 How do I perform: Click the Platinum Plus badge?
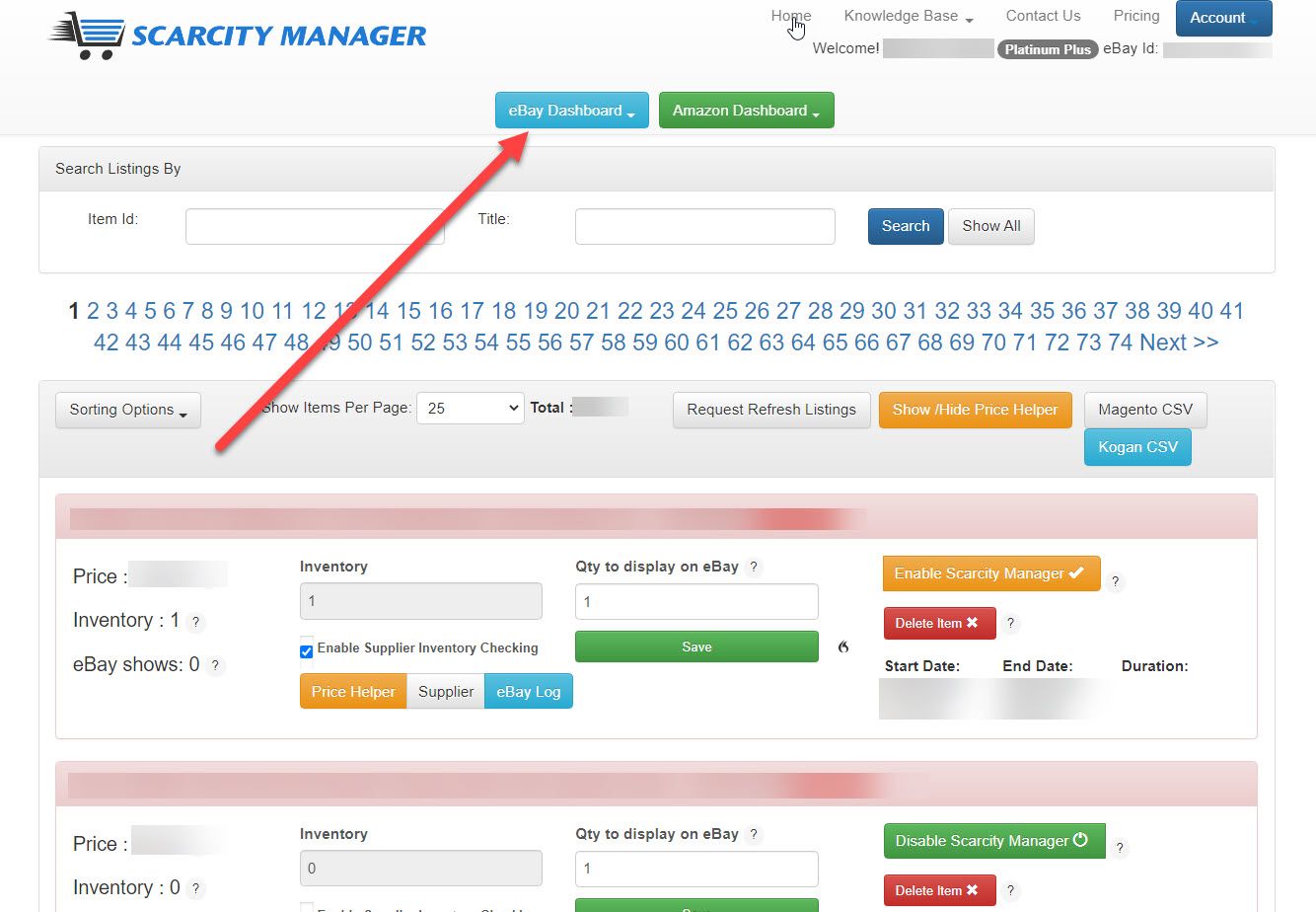(1048, 49)
